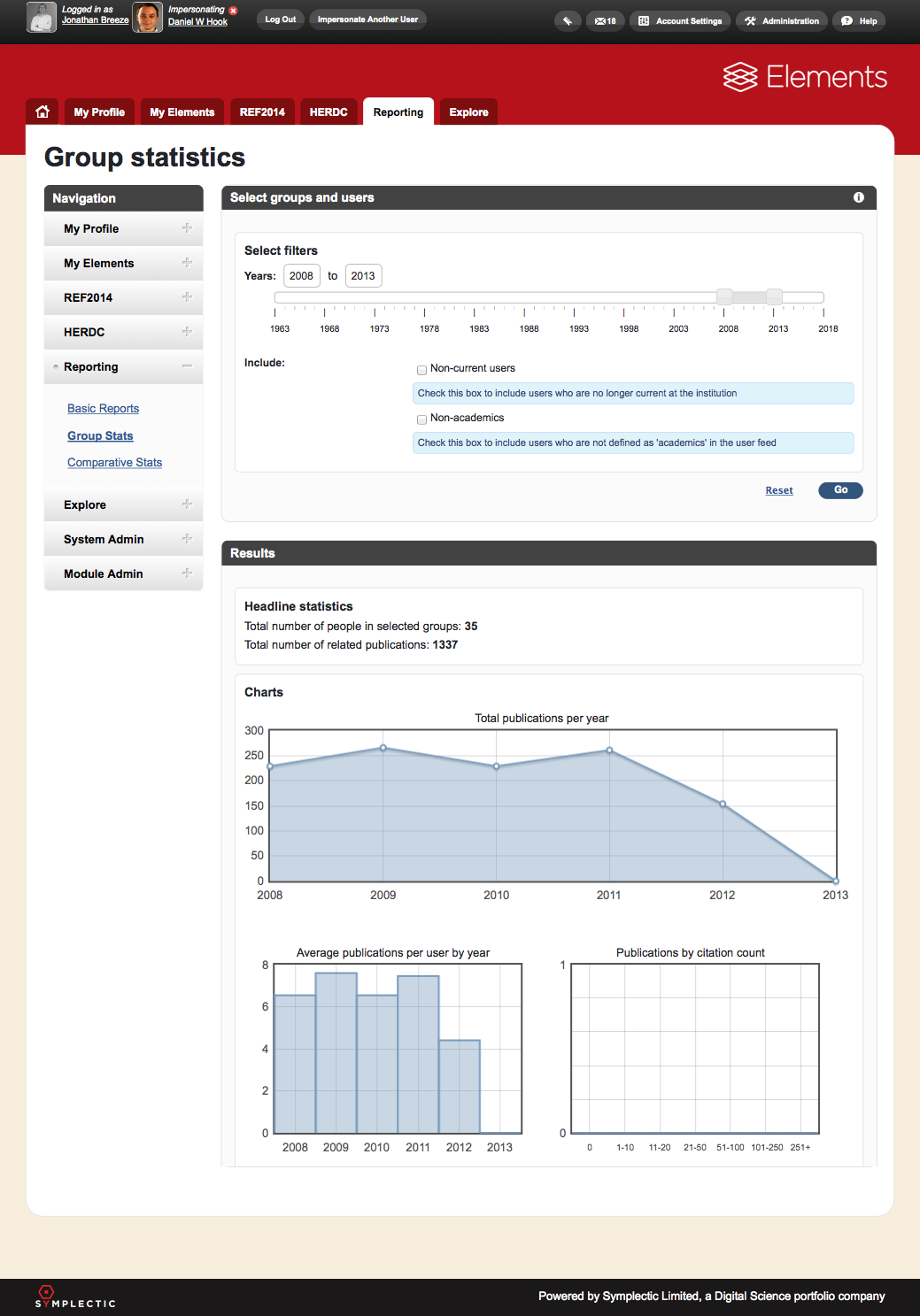This screenshot has height=1316, width=920.
Task: Expand My Profile in the navigation panel
Action: (187, 228)
